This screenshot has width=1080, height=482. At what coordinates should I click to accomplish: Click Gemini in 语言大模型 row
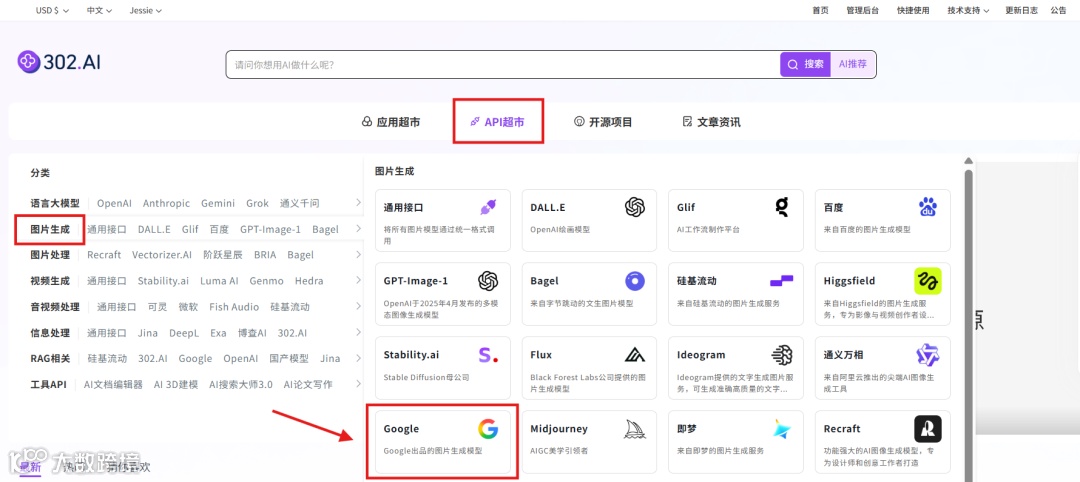point(218,203)
